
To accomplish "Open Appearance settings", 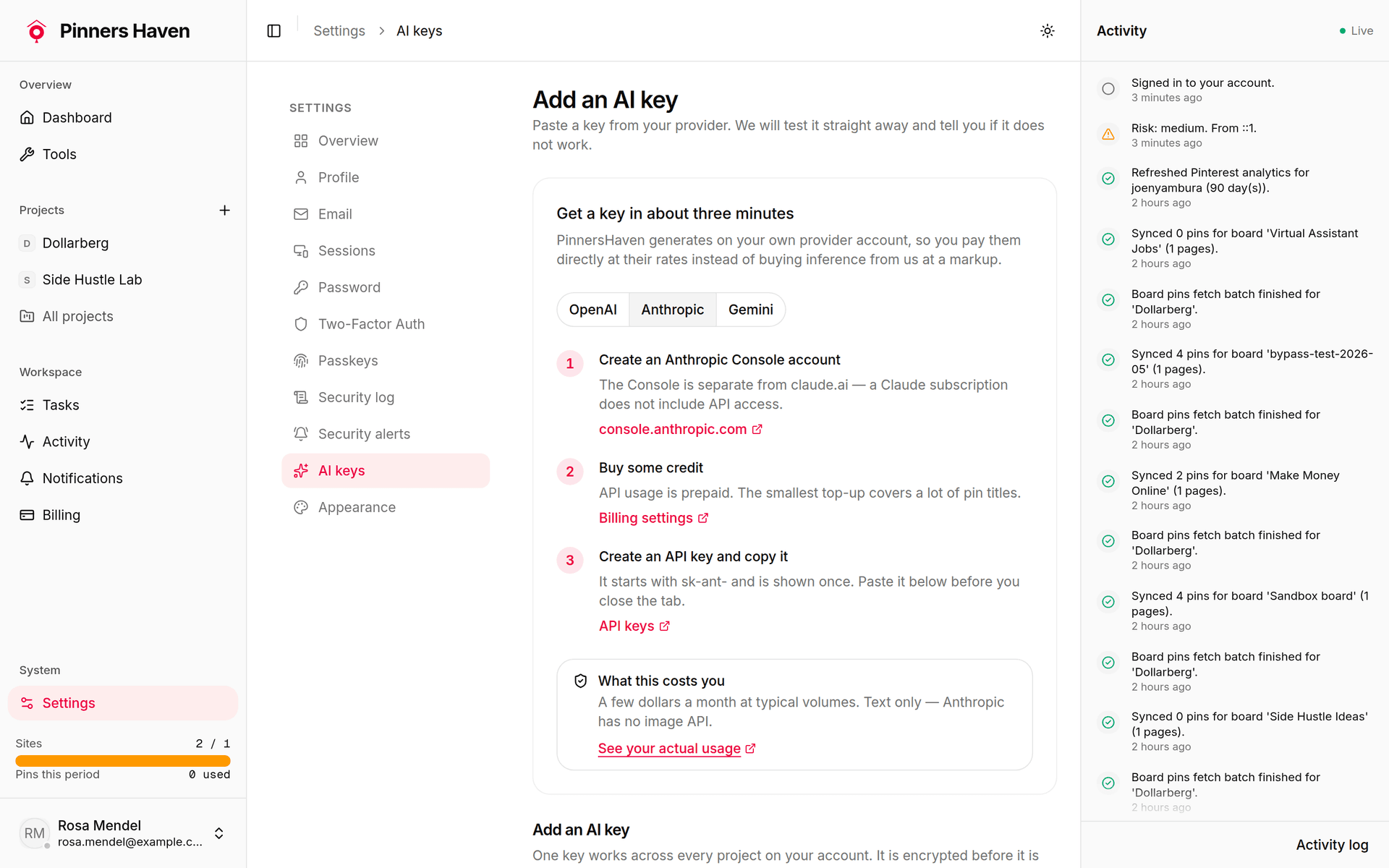I will tap(386, 507).
